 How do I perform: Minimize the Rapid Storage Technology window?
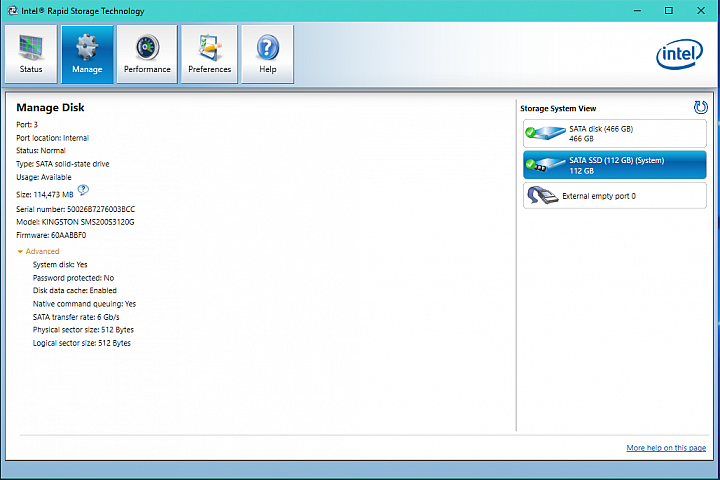[x=637, y=11]
